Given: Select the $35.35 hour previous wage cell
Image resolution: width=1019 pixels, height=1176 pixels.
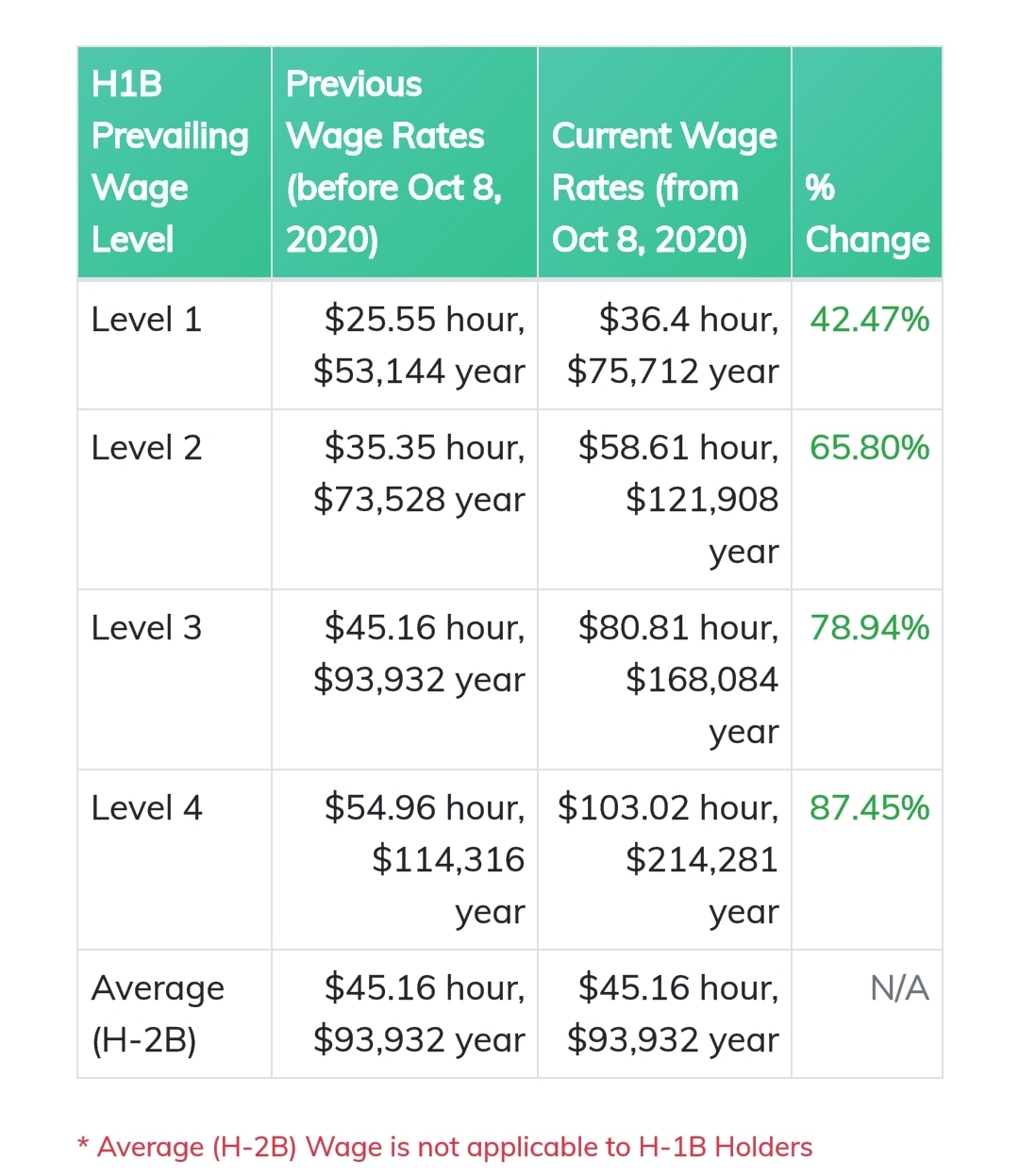Looking at the screenshot, I should pos(419,472).
